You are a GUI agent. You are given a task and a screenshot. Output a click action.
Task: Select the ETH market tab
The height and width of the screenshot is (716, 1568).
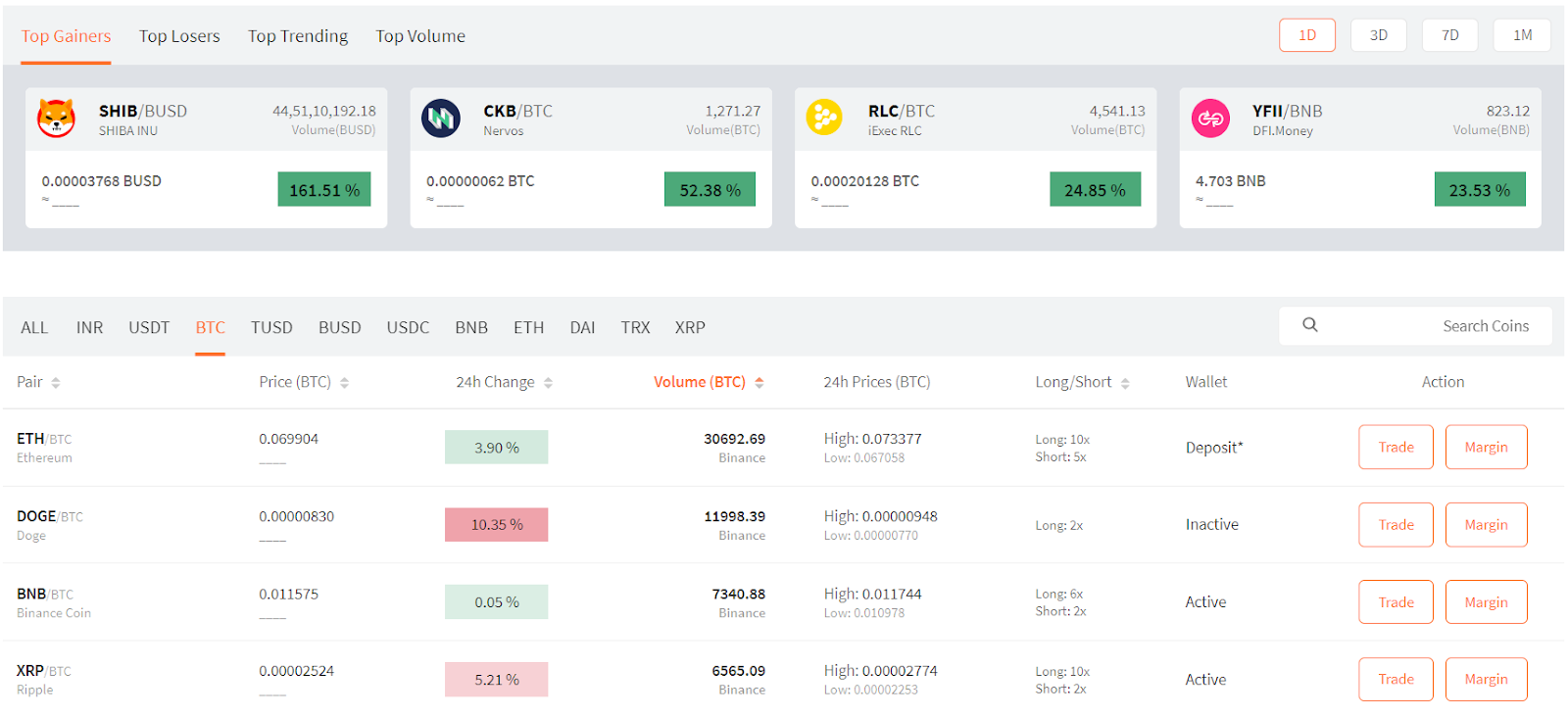tap(528, 327)
